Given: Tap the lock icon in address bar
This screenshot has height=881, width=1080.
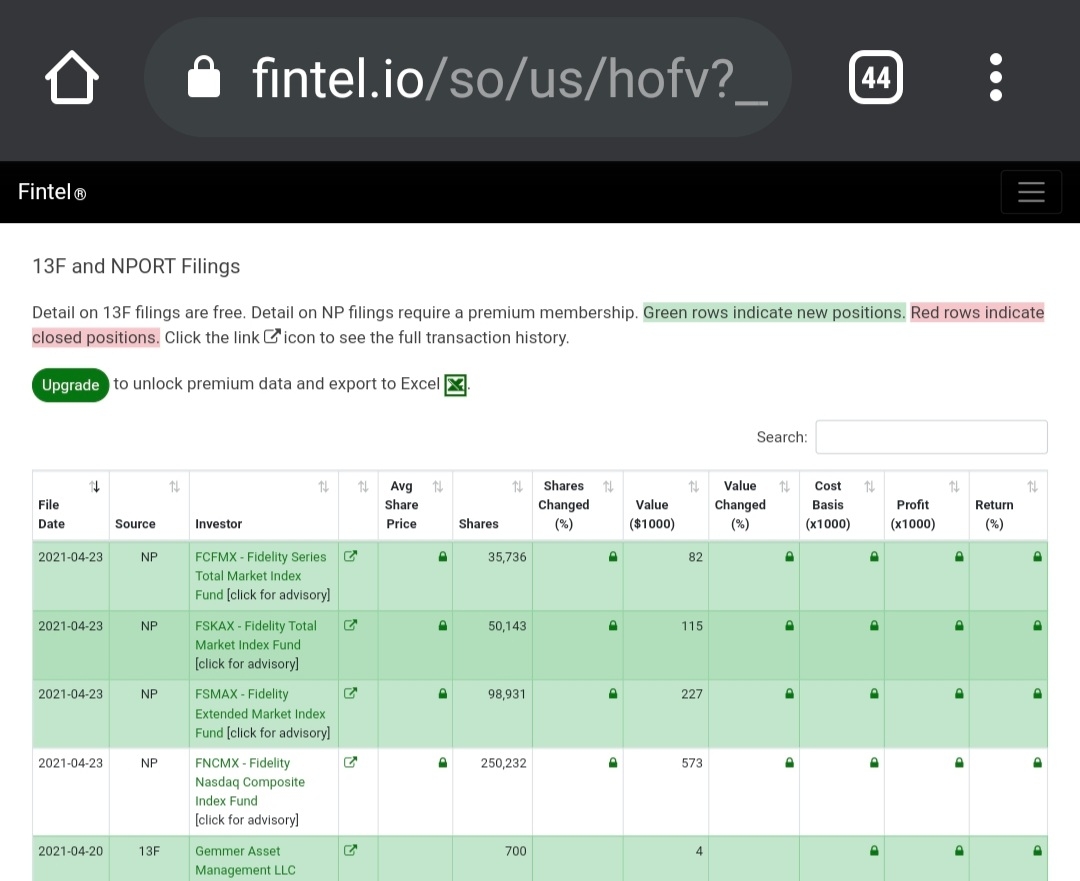Looking at the screenshot, I should pyautogui.click(x=204, y=77).
